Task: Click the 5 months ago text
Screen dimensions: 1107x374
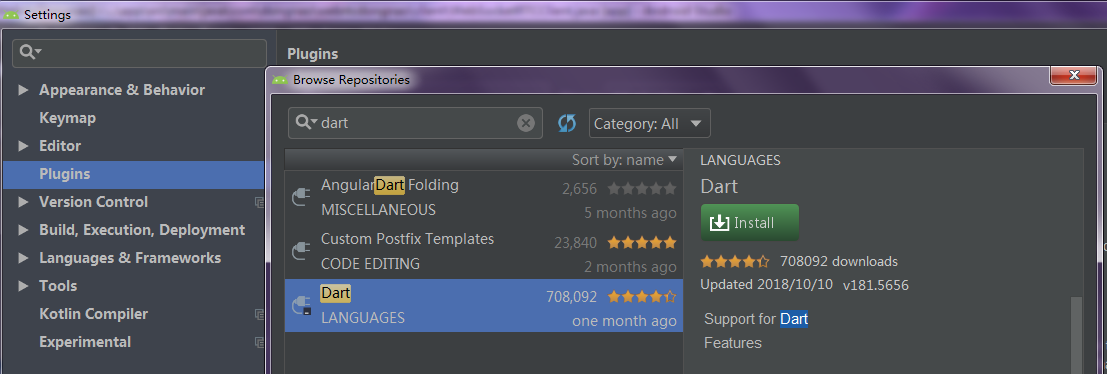Action: pos(630,213)
